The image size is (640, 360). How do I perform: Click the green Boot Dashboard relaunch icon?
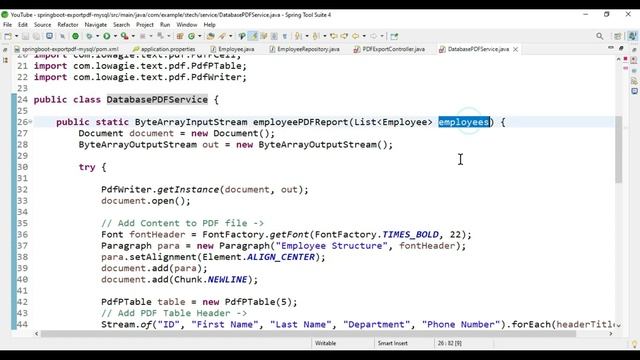coord(76,36)
